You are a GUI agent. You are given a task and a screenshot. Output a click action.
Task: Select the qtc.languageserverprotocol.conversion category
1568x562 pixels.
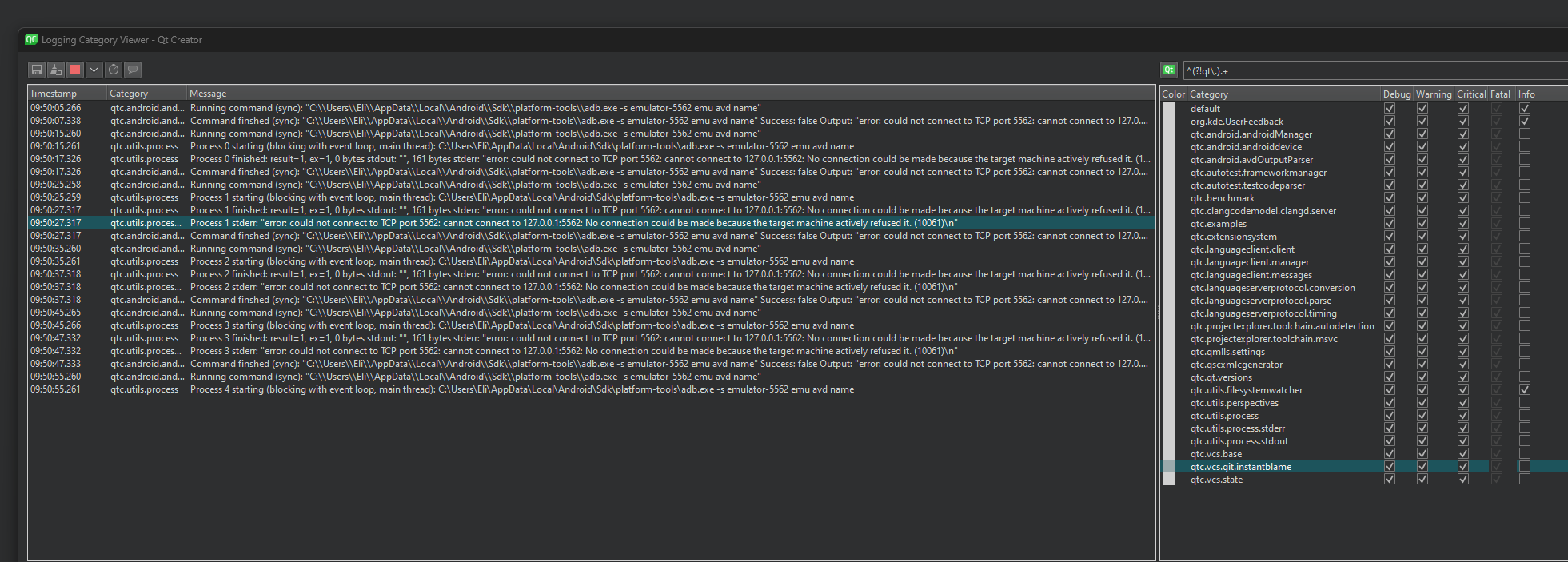[x=1272, y=288]
